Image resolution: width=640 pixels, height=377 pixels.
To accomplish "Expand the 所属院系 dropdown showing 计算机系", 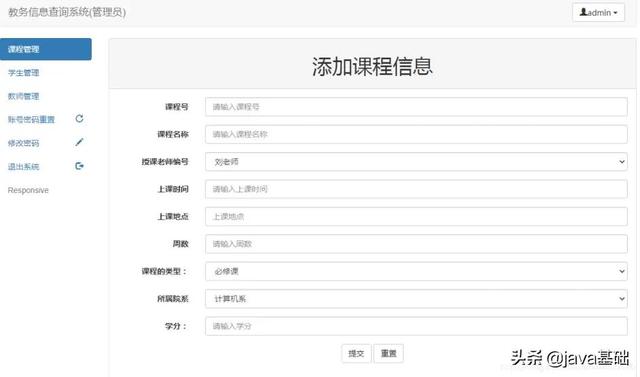I will click(416, 299).
